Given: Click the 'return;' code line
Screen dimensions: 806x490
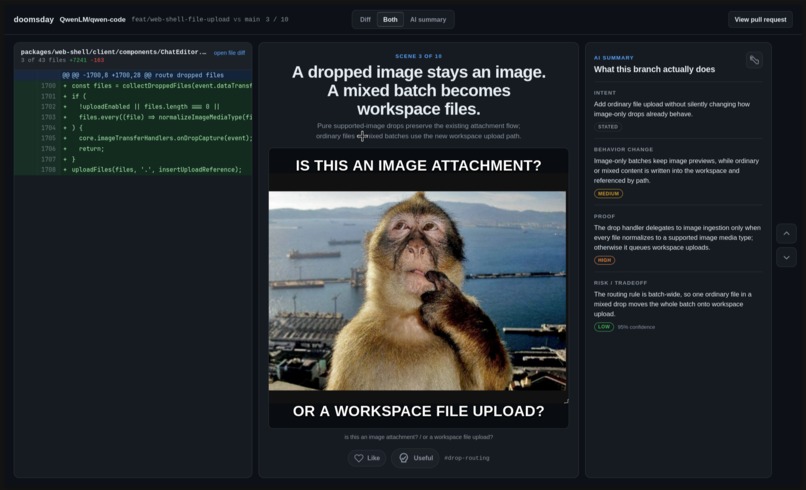Looking at the screenshot, I should [133, 149].
